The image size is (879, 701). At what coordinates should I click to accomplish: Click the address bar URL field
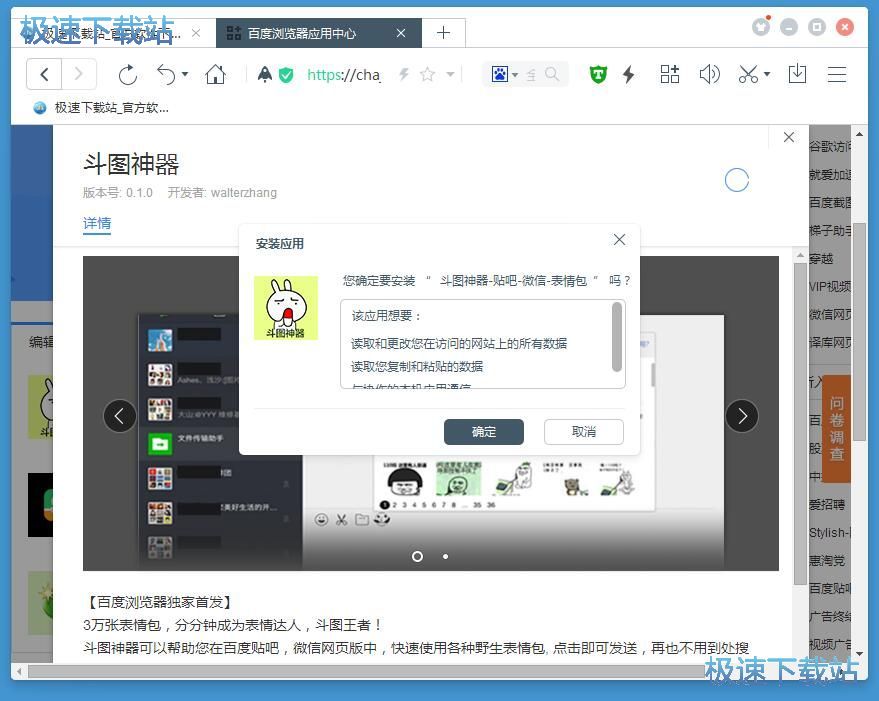pos(344,74)
